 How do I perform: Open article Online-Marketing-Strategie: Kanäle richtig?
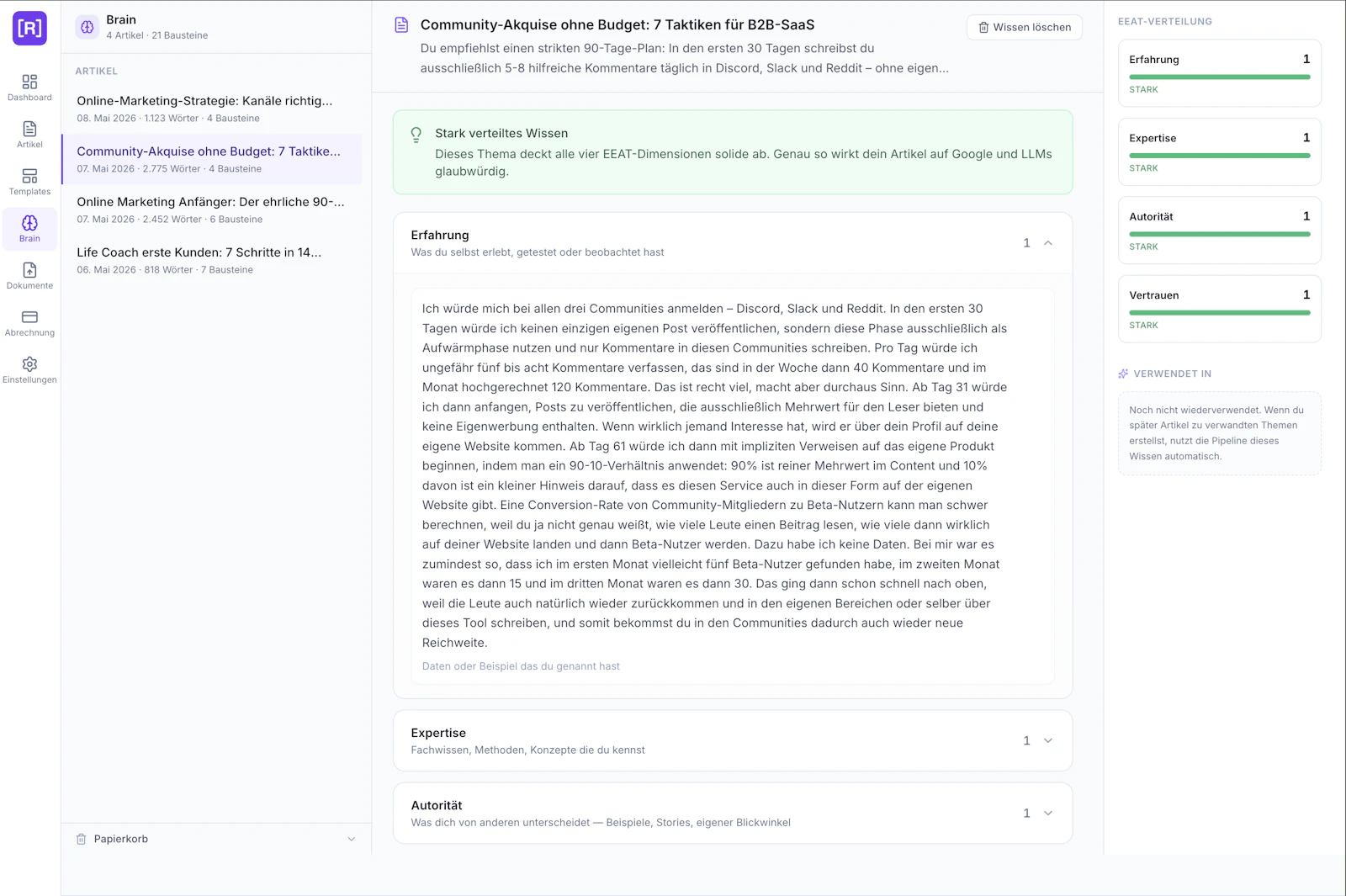(212, 109)
